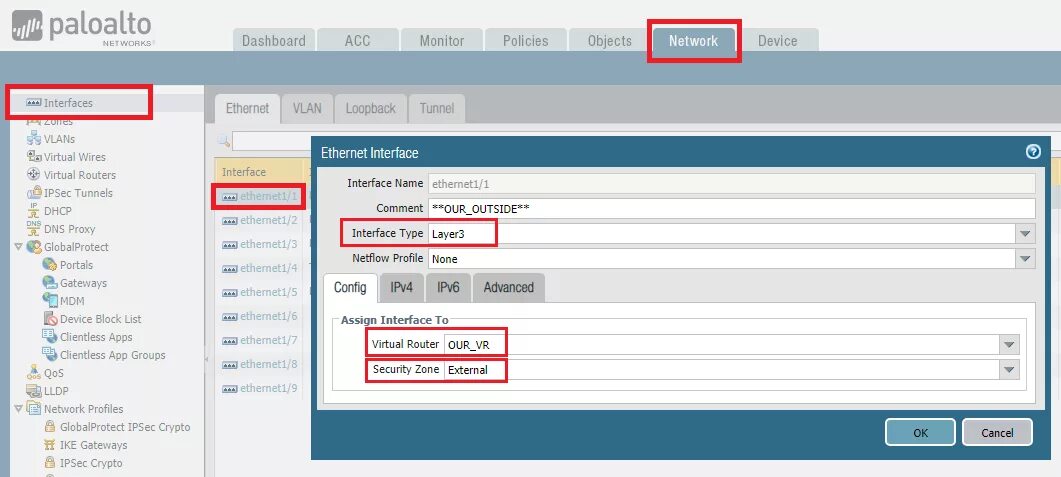Image resolution: width=1061 pixels, height=477 pixels.
Task: Confirm the dialog with OK
Action: (920, 432)
